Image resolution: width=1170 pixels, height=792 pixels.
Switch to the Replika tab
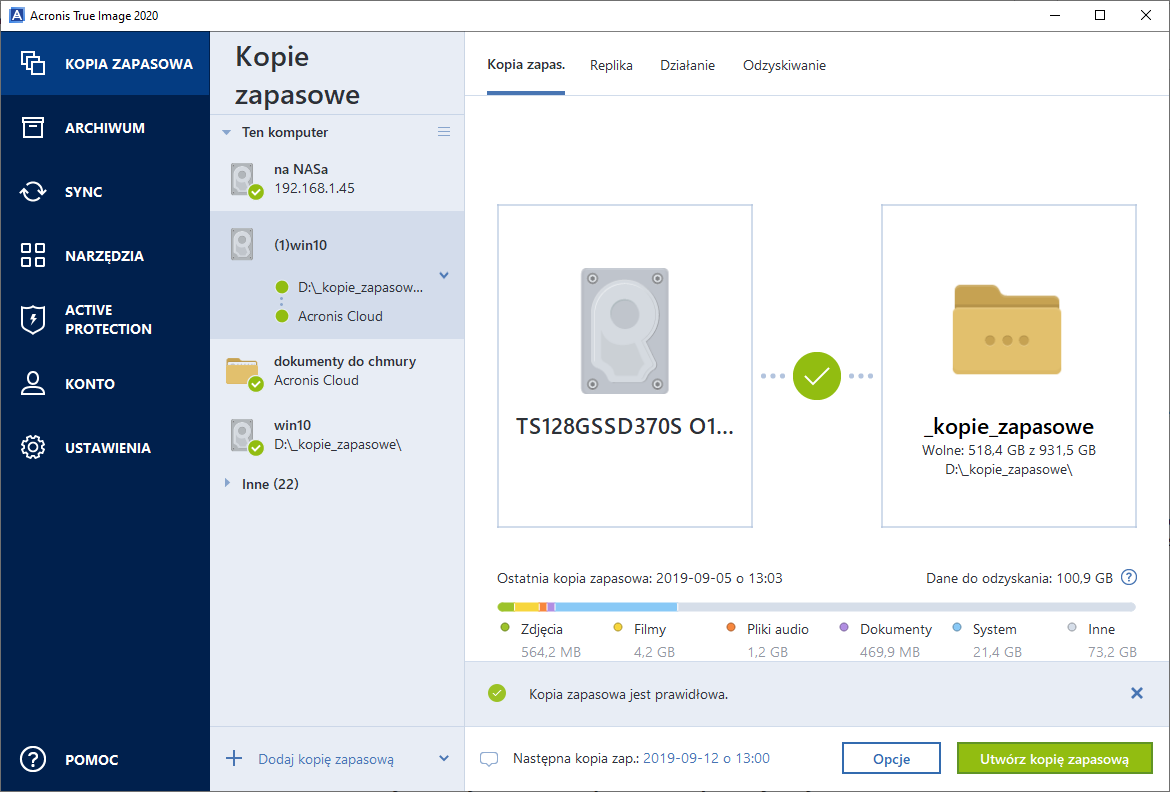tap(611, 66)
